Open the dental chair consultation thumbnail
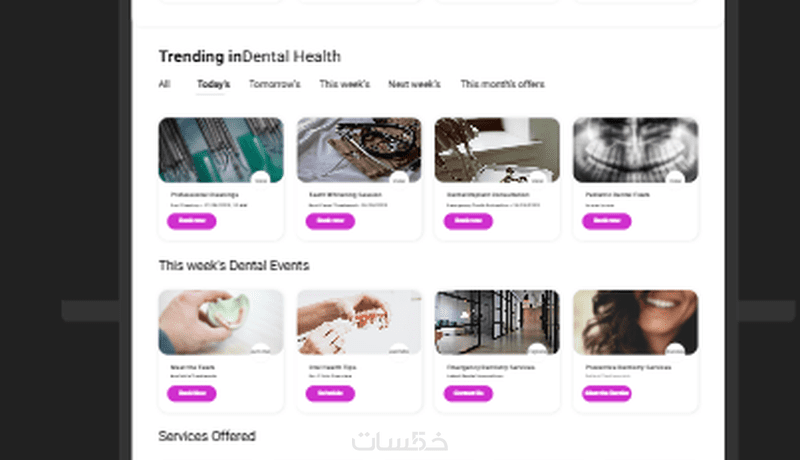800x460 pixels. pyautogui.click(x=497, y=150)
